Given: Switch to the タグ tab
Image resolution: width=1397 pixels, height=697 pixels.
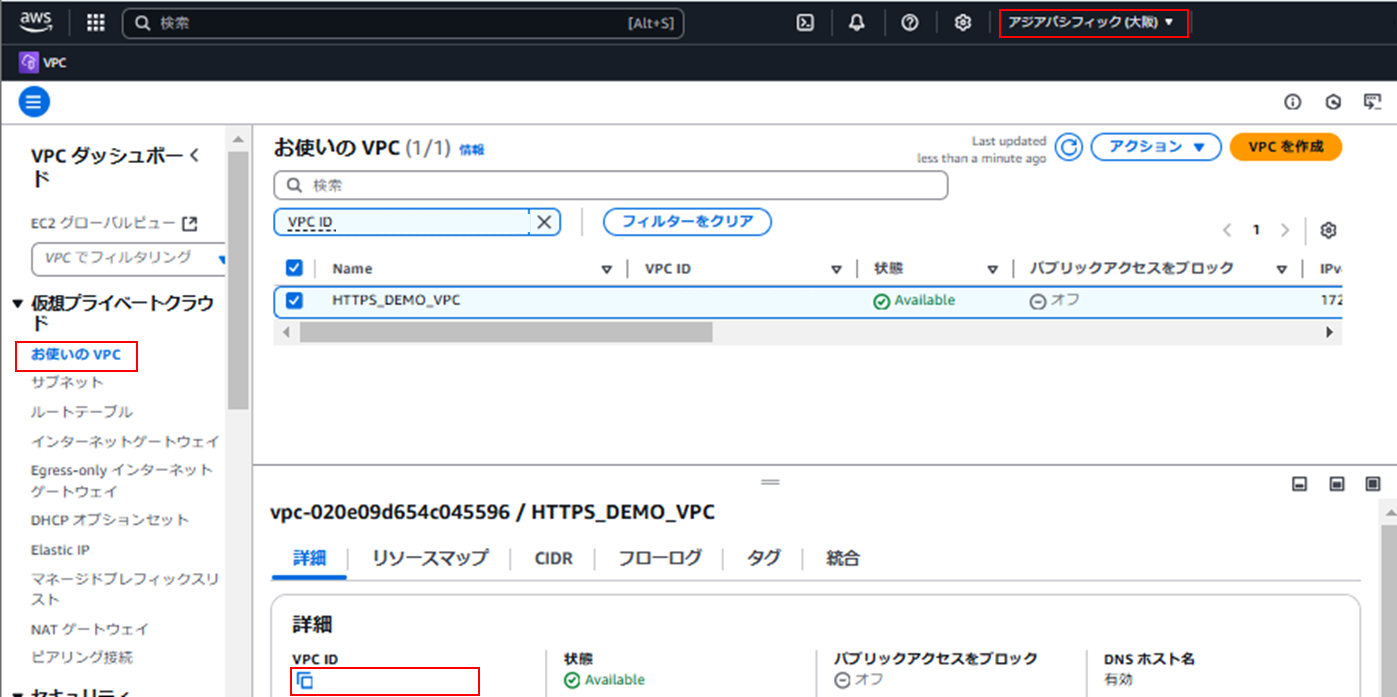Looking at the screenshot, I should click(764, 558).
